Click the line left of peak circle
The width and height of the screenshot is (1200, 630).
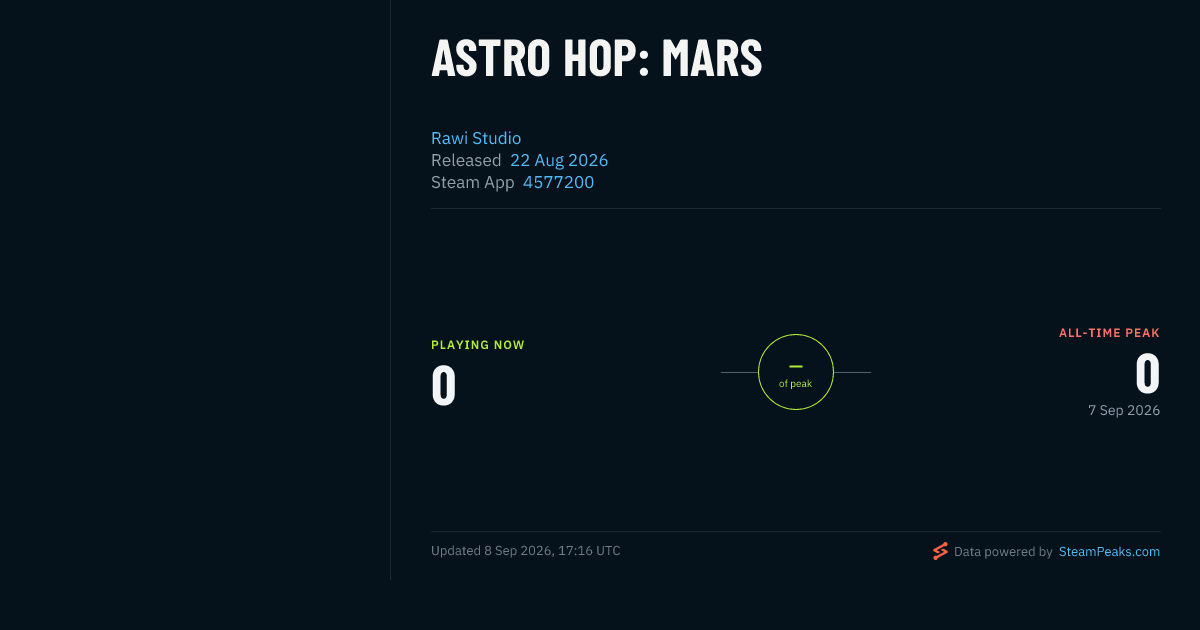coord(739,372)
